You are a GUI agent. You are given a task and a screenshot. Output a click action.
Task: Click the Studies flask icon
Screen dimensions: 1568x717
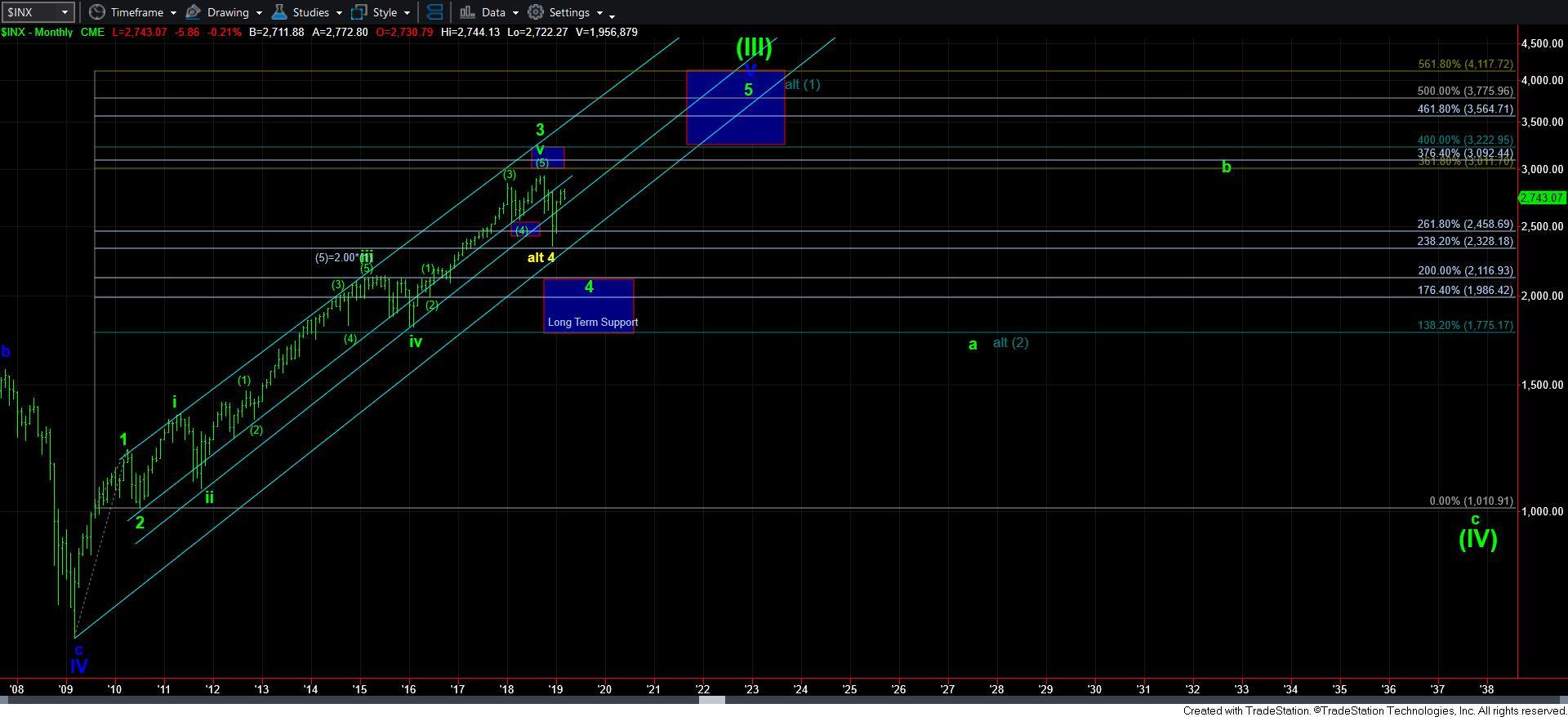[x=279, y=12]
